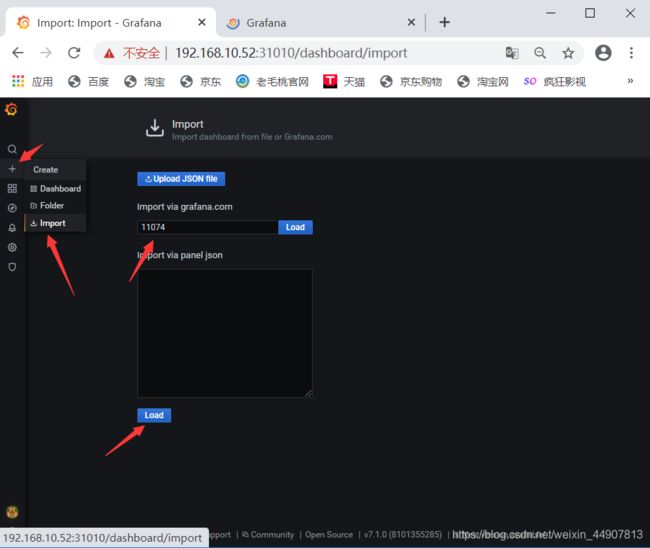Close the Import - Grafana tab

coord(202,22)
